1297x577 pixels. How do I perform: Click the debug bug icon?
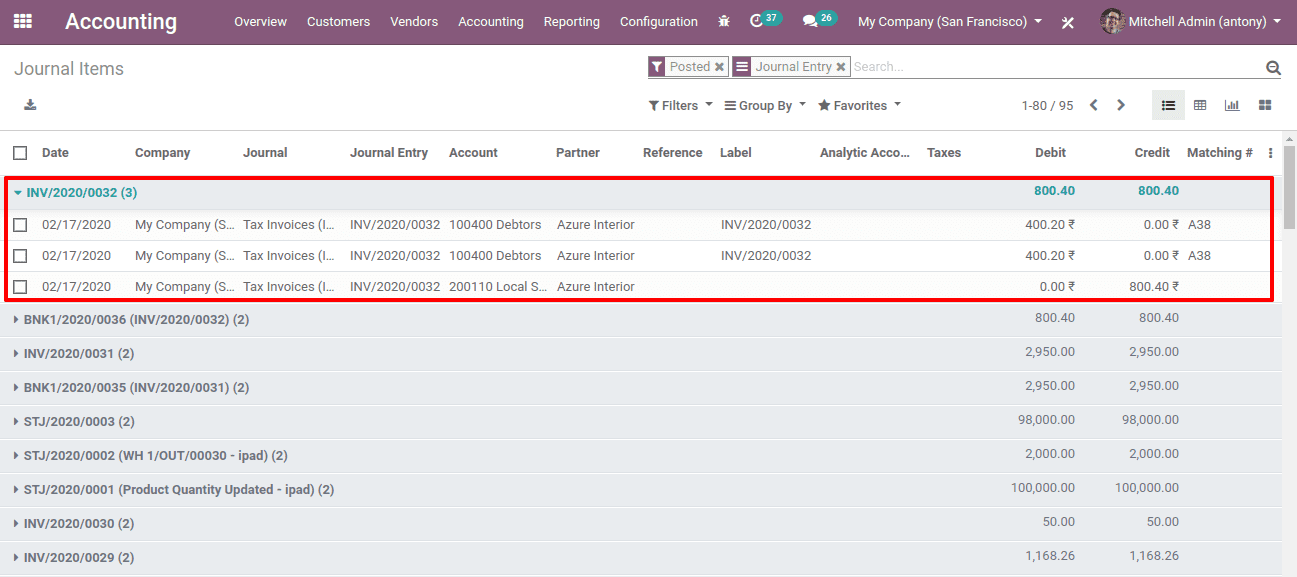click(724, 21)
